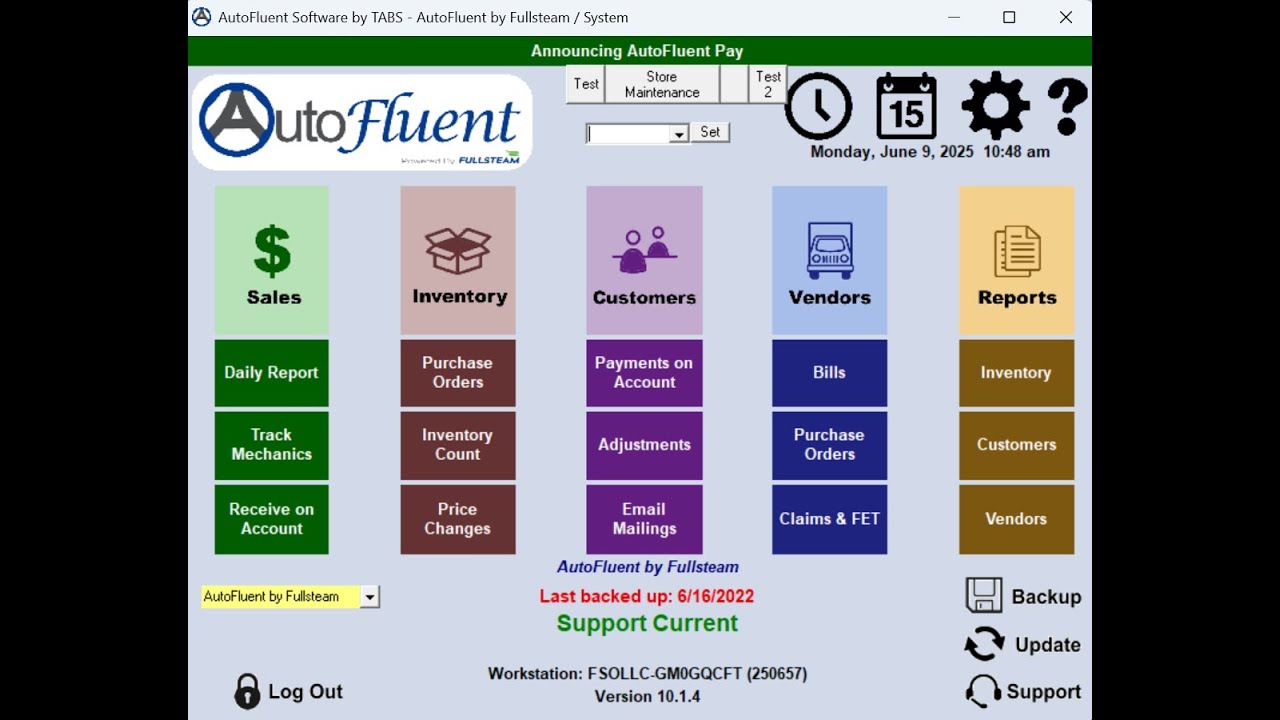The image size is (1280, 720).
Task: Open vendor Bills
Action: pos(829,373)
